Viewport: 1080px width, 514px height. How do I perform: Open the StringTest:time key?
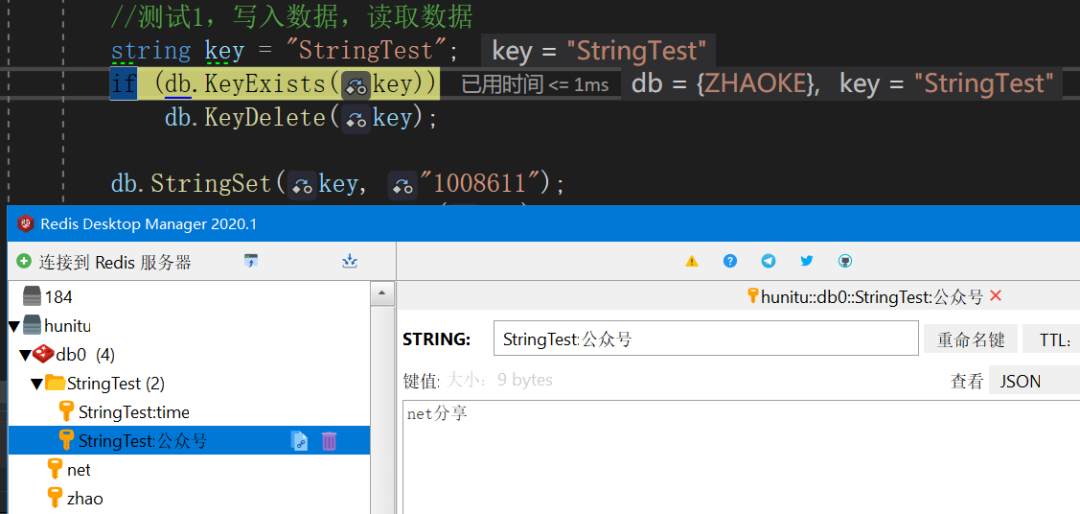coord(134,413)
